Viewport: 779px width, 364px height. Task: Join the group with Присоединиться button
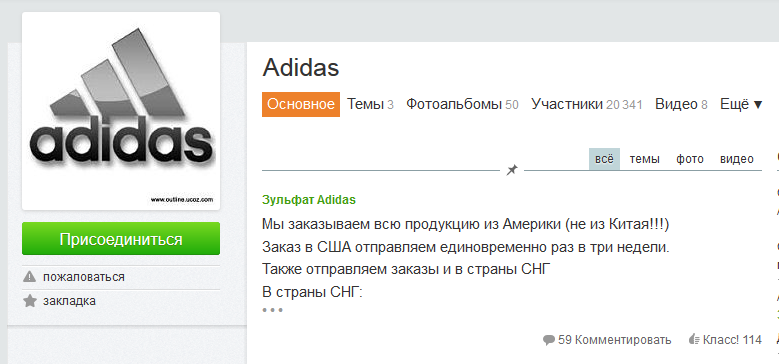coord(121,239)
